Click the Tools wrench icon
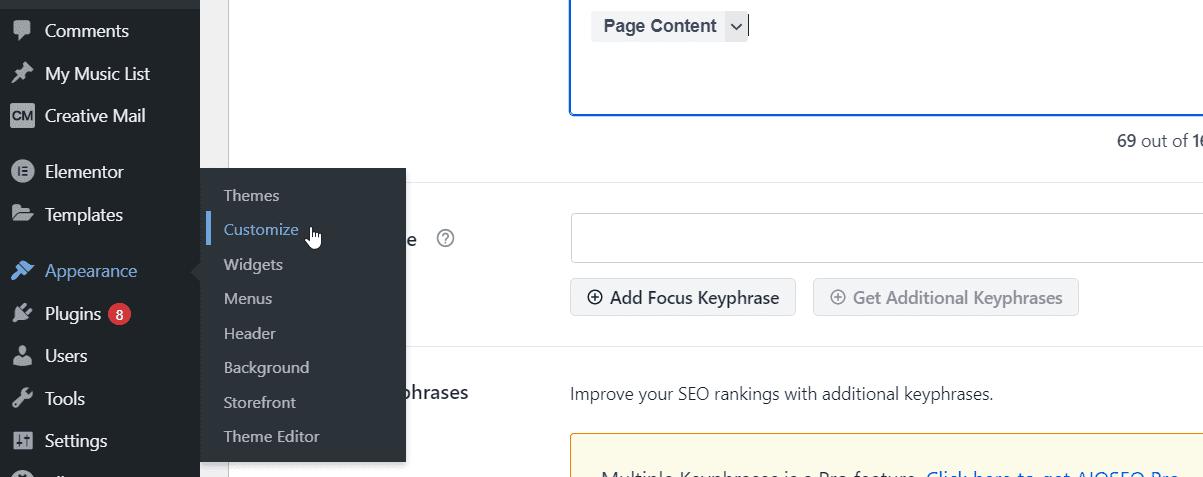Screen dimensions: 1203x477 tap(22, 399)
